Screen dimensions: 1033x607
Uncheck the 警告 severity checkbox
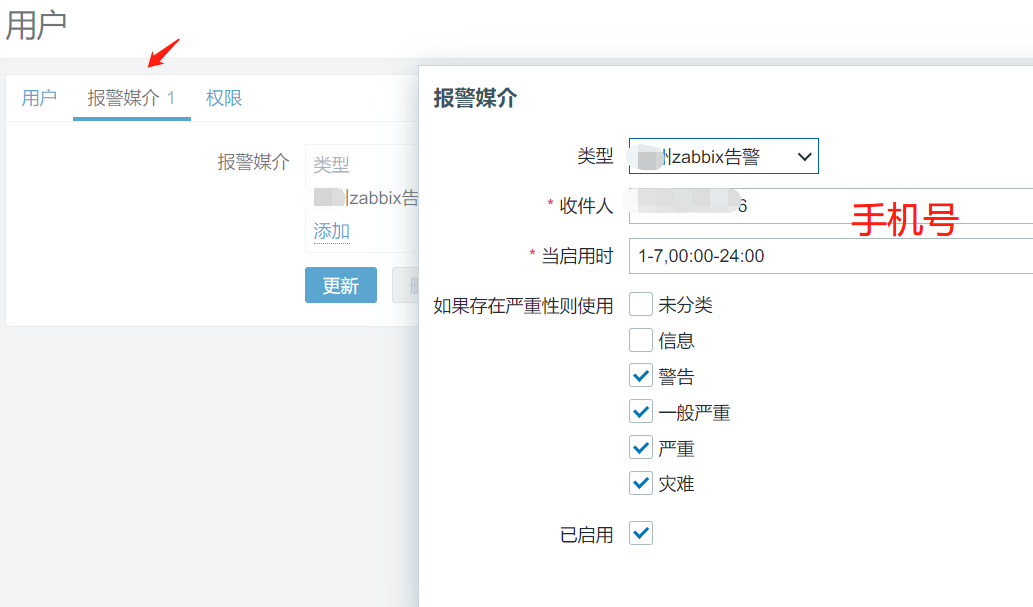(x=641, y=376)
